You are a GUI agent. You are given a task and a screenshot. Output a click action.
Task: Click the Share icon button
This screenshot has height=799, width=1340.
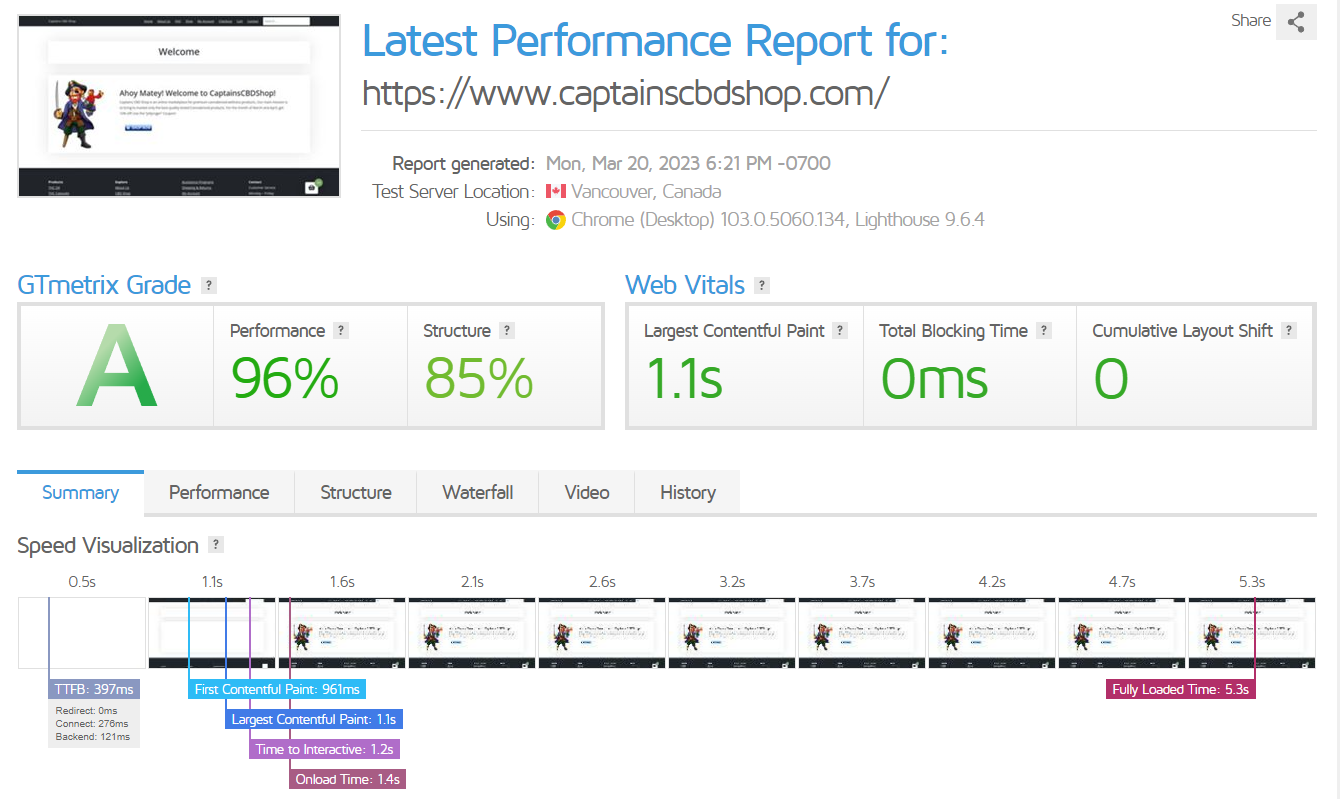tap(1296, 21)
